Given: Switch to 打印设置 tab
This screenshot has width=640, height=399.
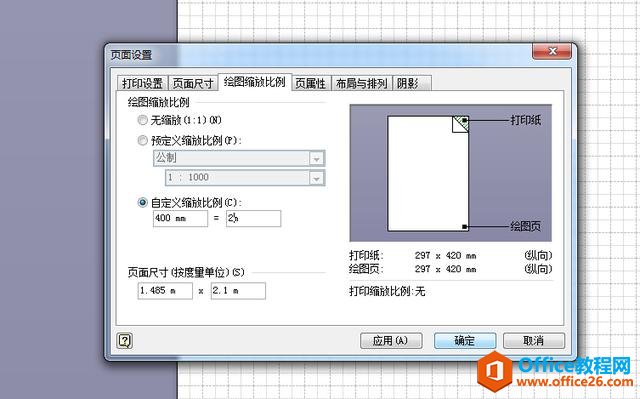Looking at the screenshot, I should pos(142,83).
